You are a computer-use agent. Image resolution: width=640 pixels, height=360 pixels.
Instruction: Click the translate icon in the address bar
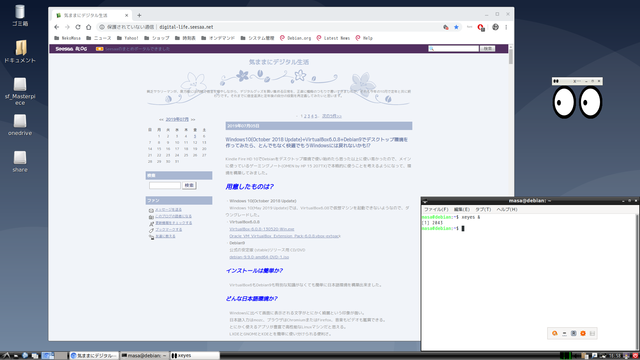[446, 27]
